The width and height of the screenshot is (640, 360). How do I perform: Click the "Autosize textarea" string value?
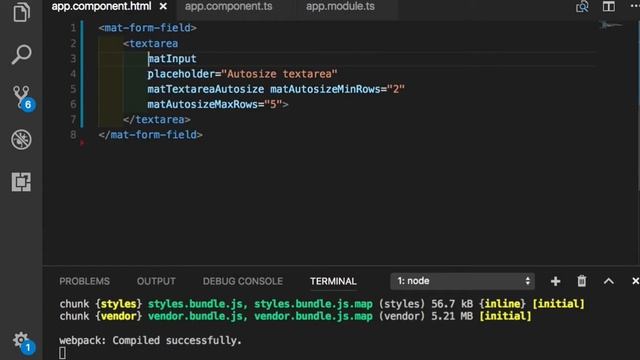point(279,74)
